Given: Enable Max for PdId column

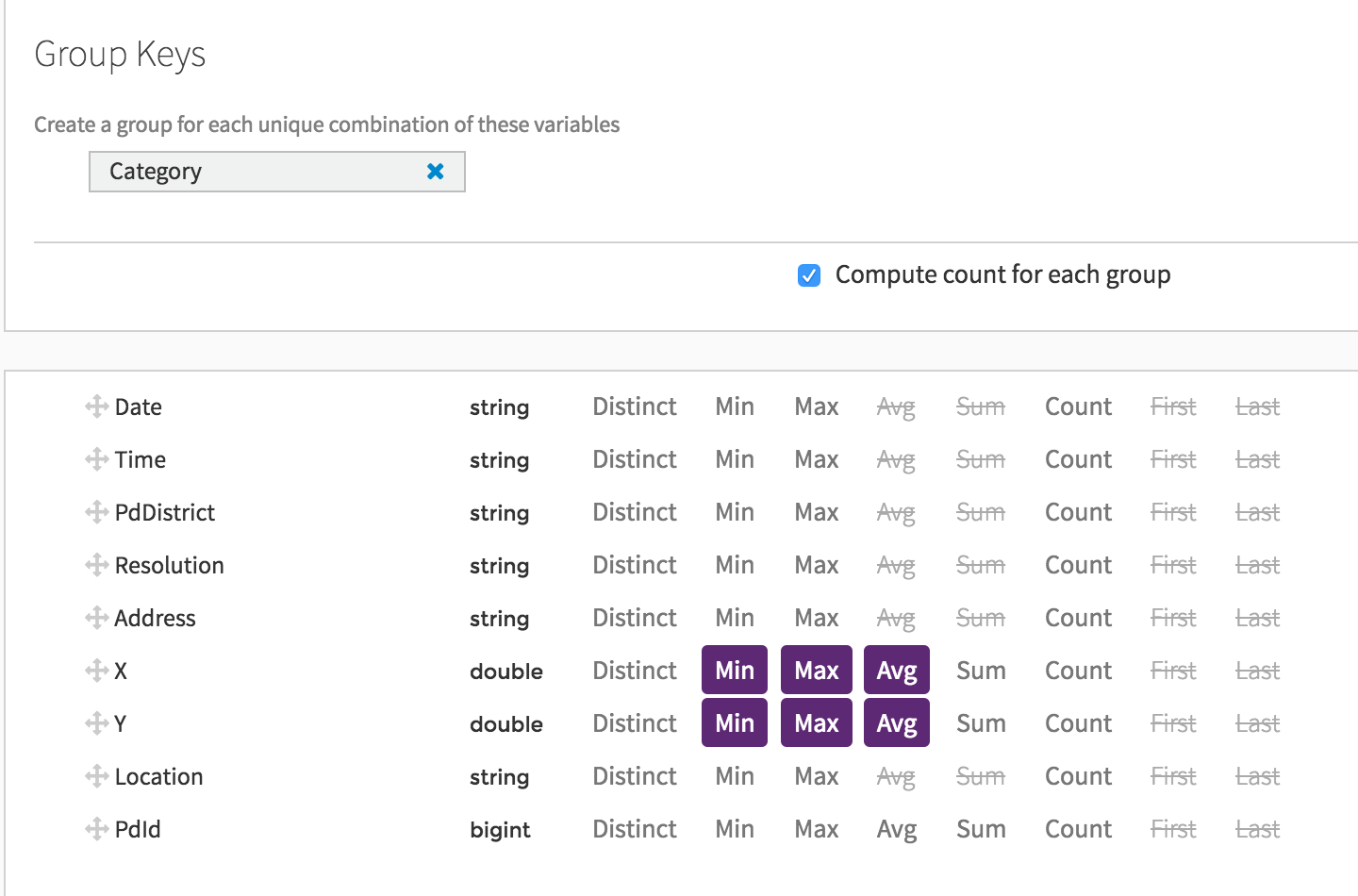Looking at the screenshot, I should click(x=817, y=829).
